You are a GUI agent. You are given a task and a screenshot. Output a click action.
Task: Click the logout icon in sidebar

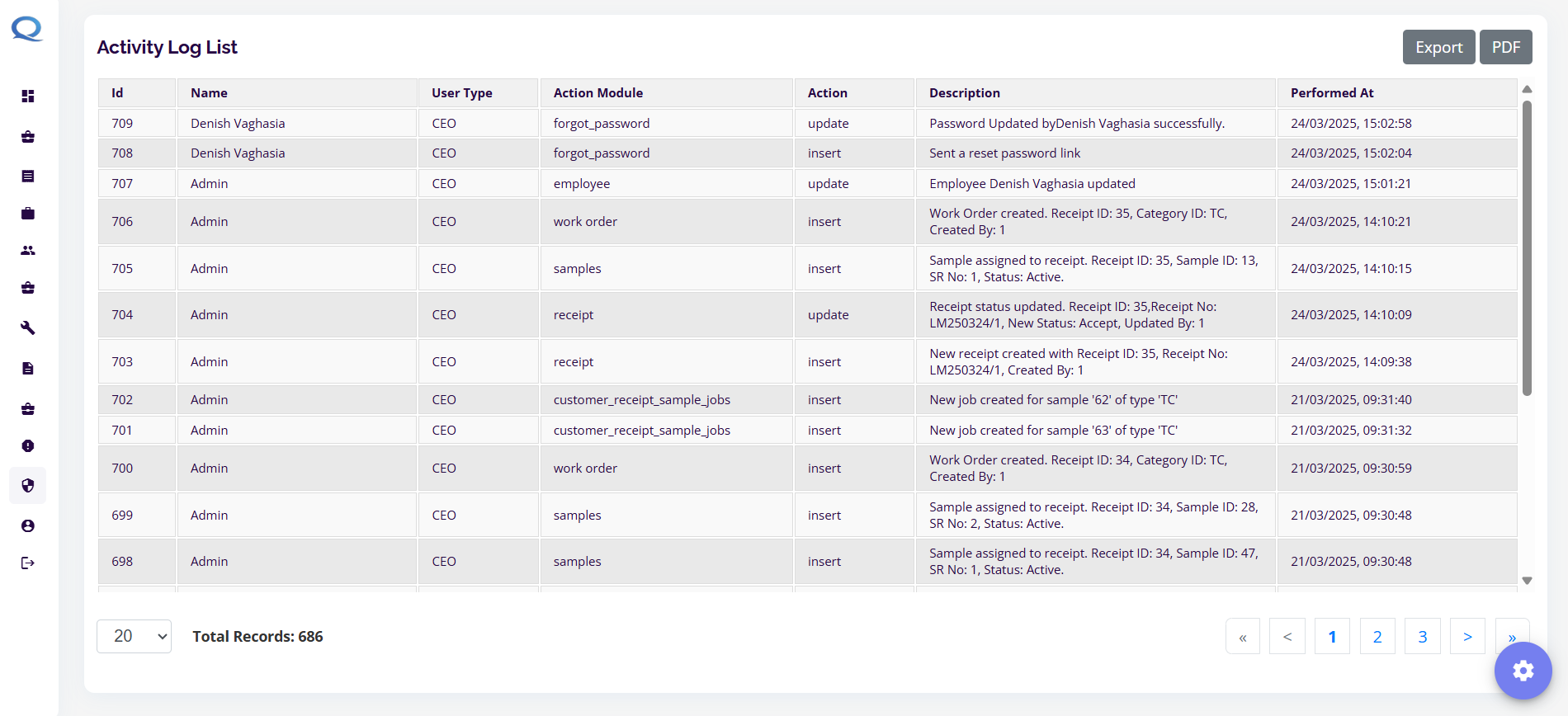coord(28,563)
